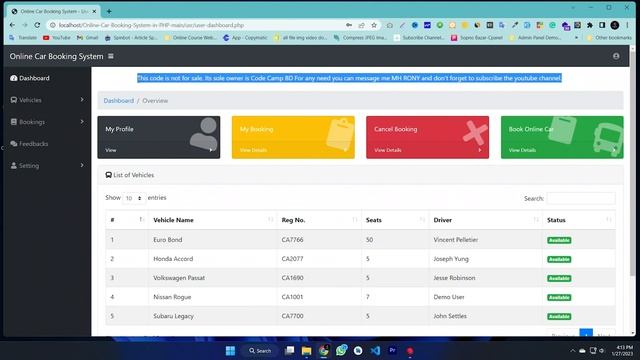Sort table by the # column

point(127,220)
